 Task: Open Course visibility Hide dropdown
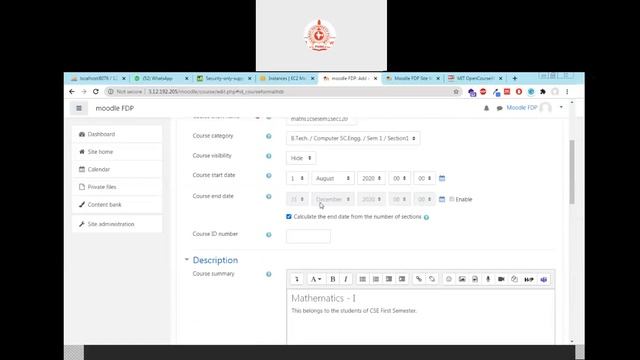tap(301, 158)
